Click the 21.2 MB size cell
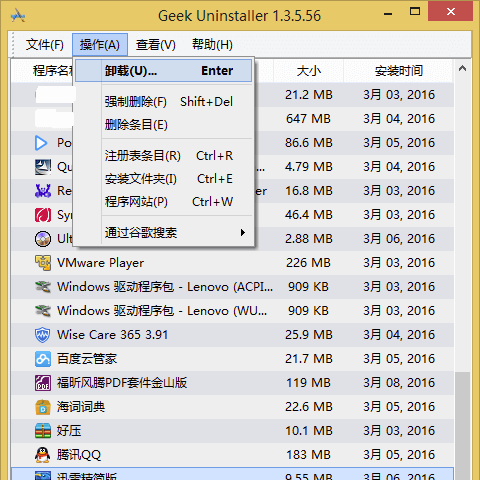Screen dimensions: 480x480 click(309, 95)
